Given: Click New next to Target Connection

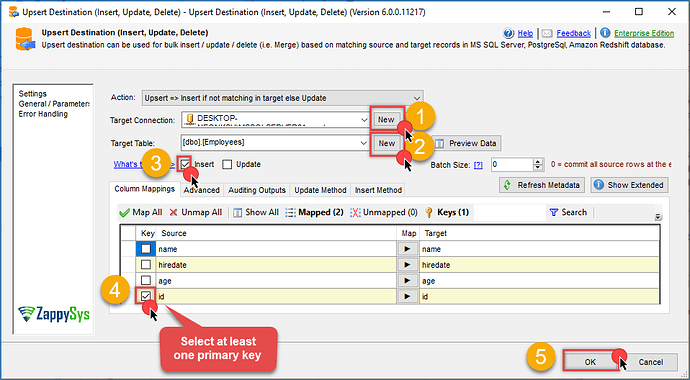Looking at the screenshot, I should tap(386, 120).
